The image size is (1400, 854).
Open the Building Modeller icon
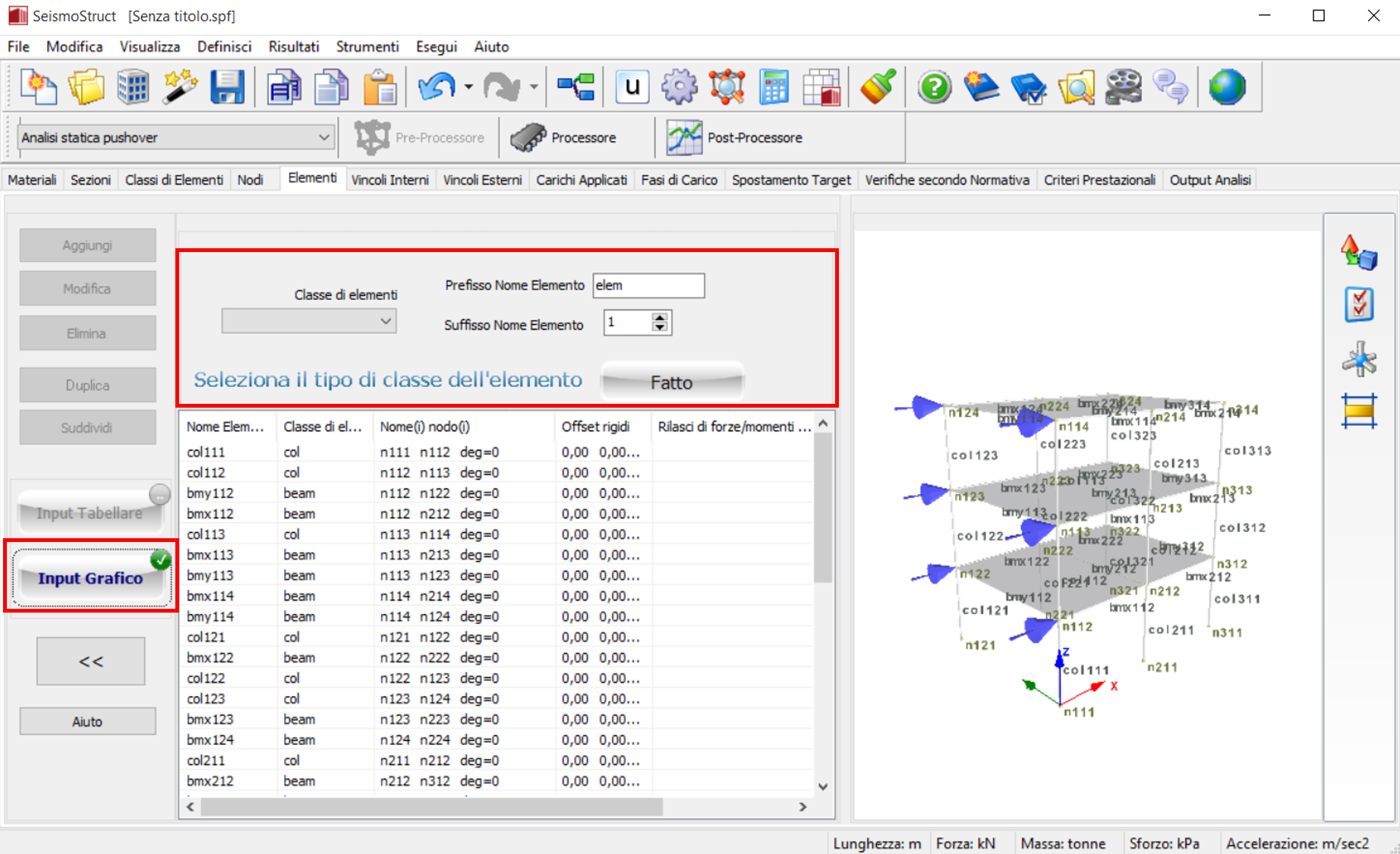pos(133,87)
